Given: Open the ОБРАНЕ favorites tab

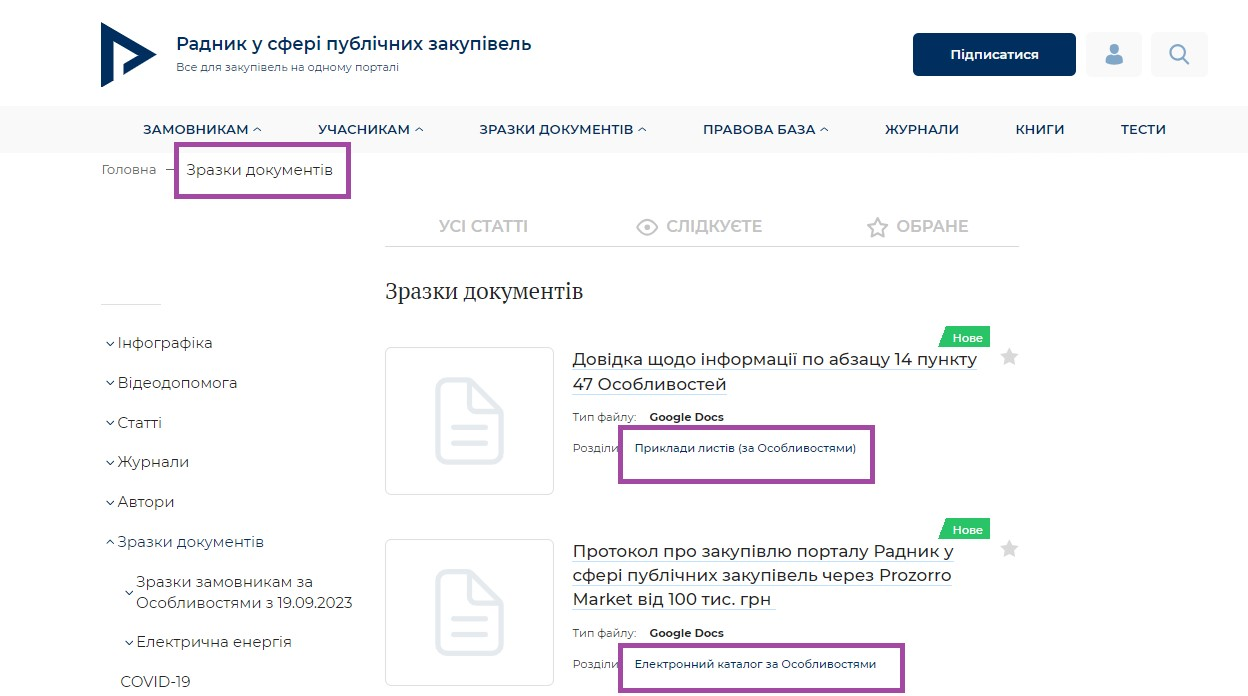Looking at the screenshot, I should coord(917,227).
